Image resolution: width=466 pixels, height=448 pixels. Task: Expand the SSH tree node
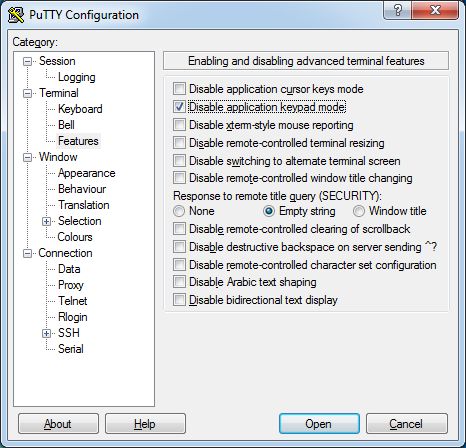point(47,334)
